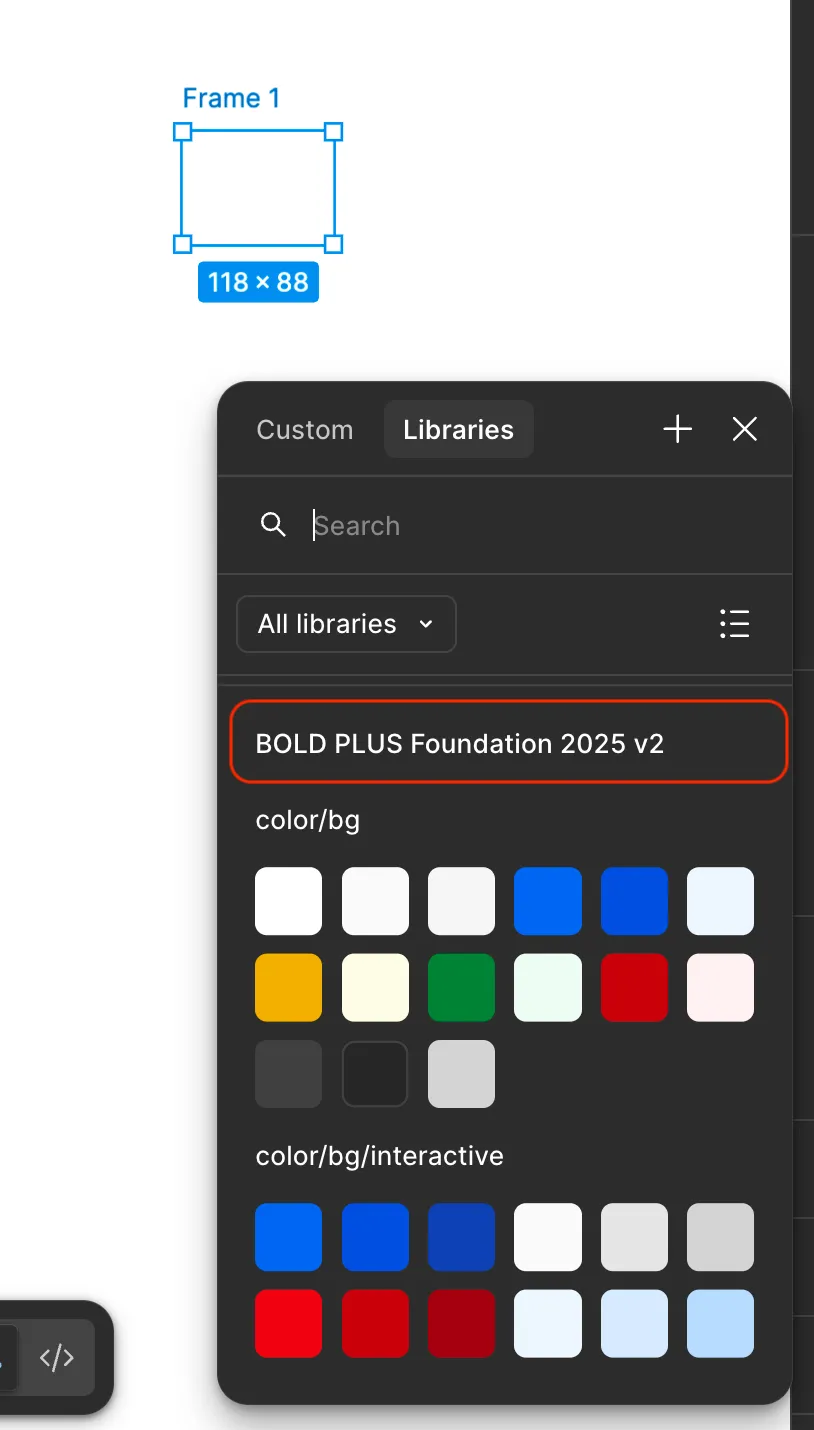Select the white swatch in color/bg
Image resolution: width=814 pixels, height=1430 pixels.
tap(288, 900)
